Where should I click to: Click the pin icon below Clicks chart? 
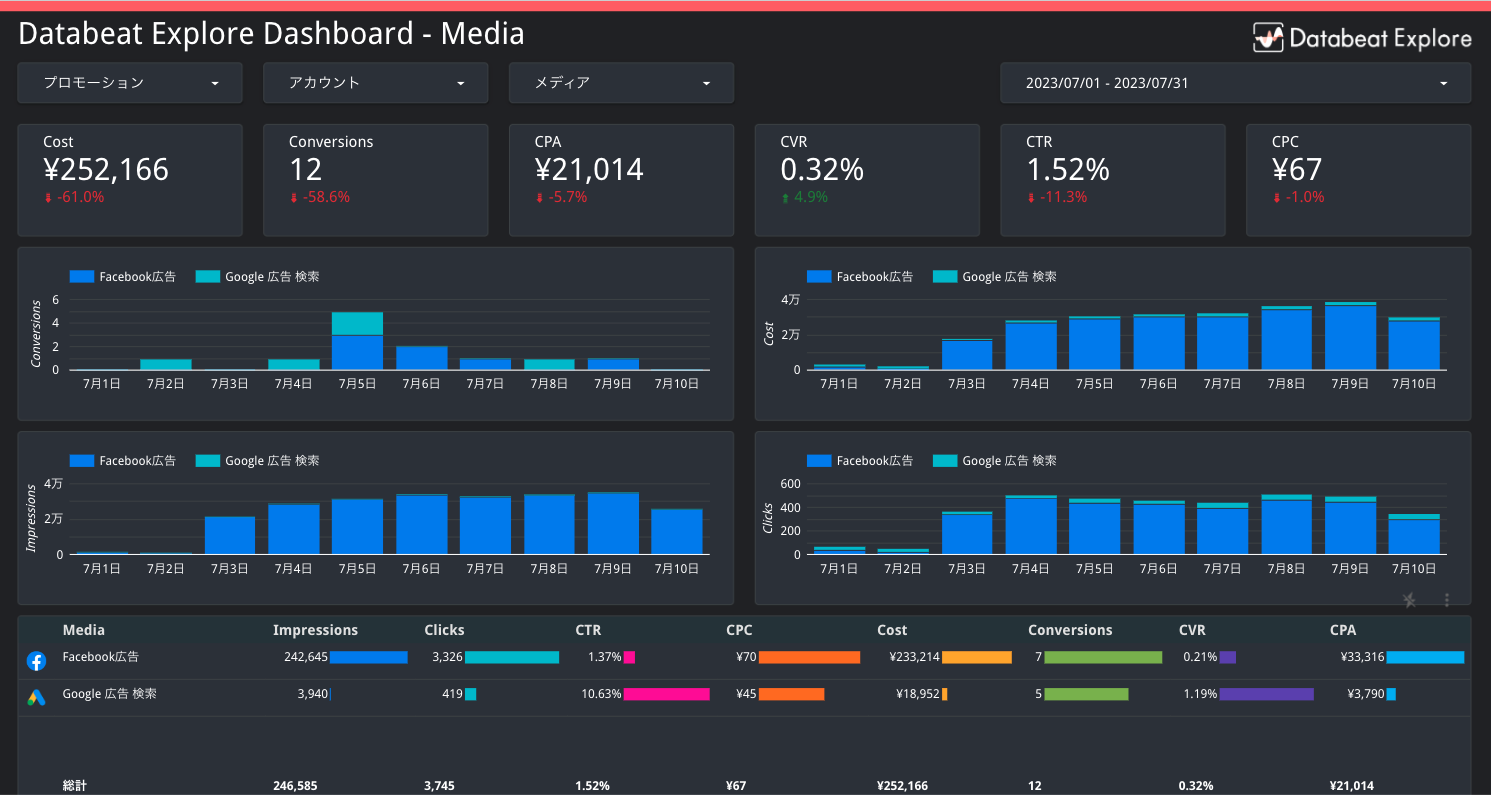(1409, 600)
